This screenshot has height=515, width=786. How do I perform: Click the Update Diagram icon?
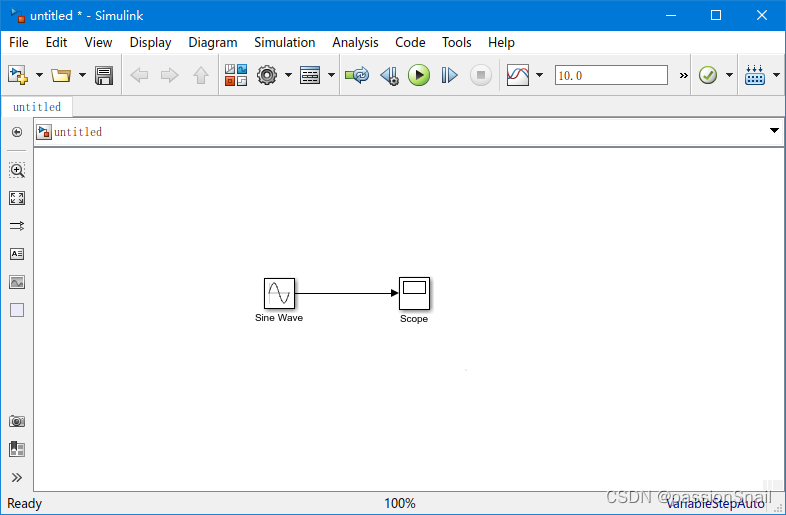(357, 75)
